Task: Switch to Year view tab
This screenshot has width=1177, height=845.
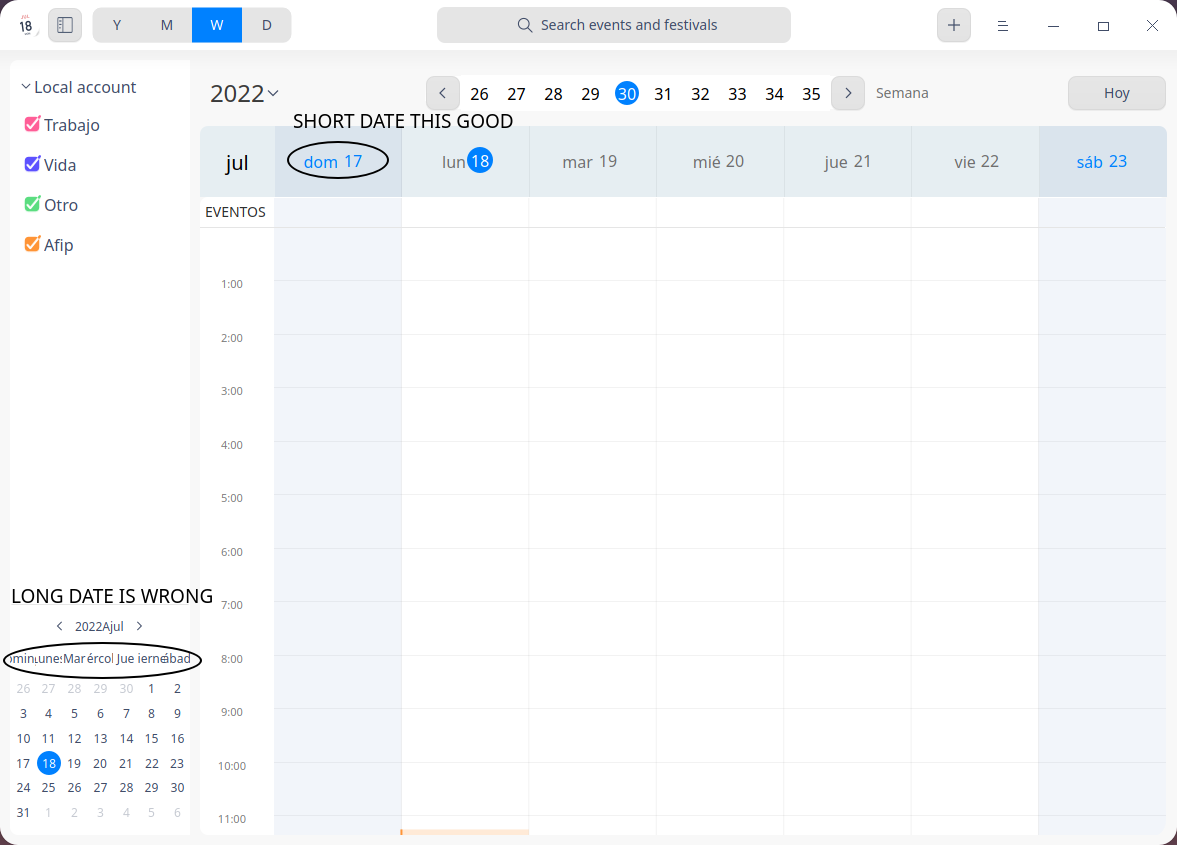Action: point(117,25)
